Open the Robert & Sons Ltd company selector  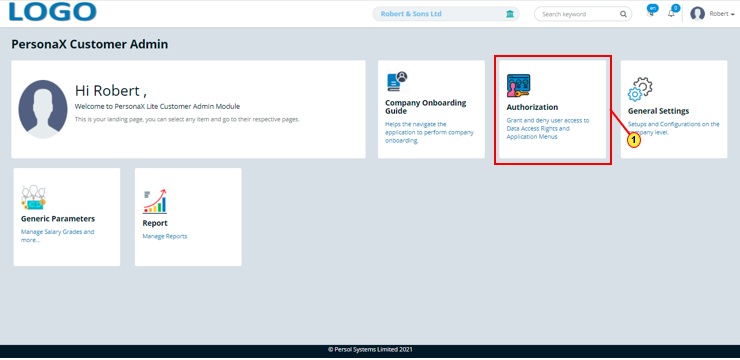point(446,14)
